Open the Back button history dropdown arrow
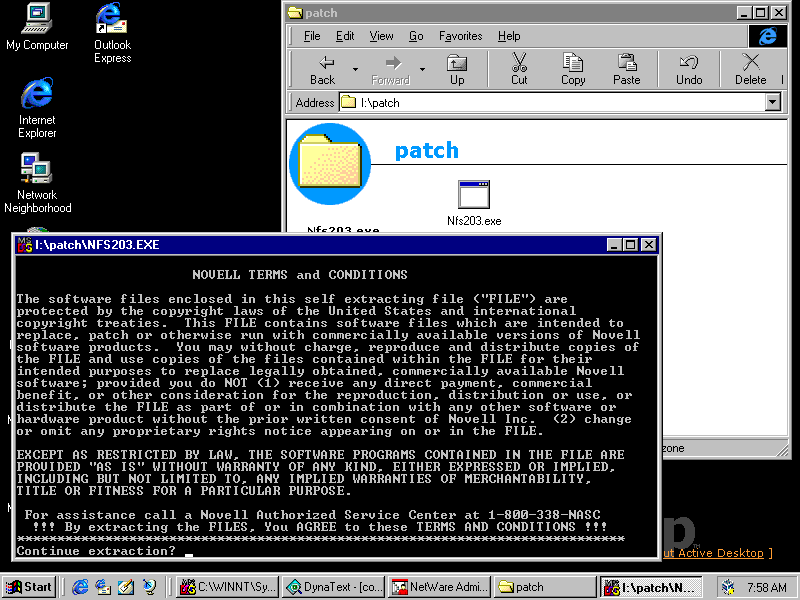Viewport: 800px width, 600px height. tap(355, 69)
